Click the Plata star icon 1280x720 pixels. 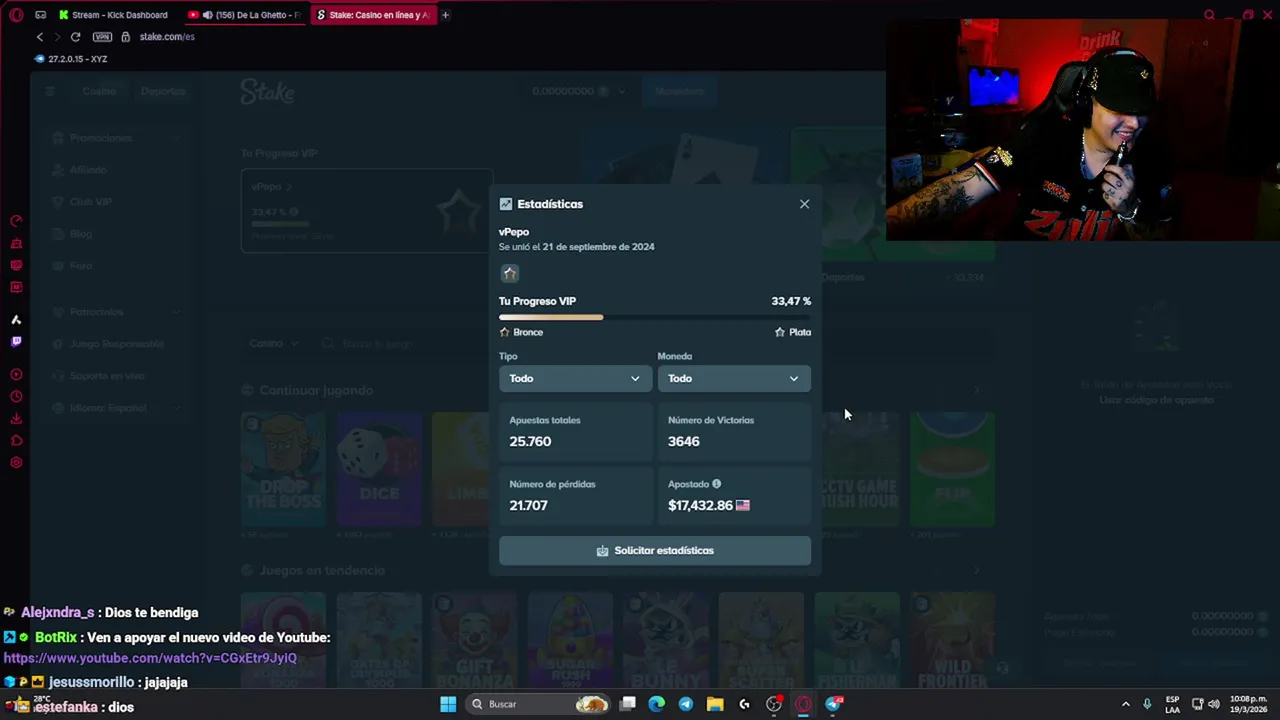coord(780,332)
